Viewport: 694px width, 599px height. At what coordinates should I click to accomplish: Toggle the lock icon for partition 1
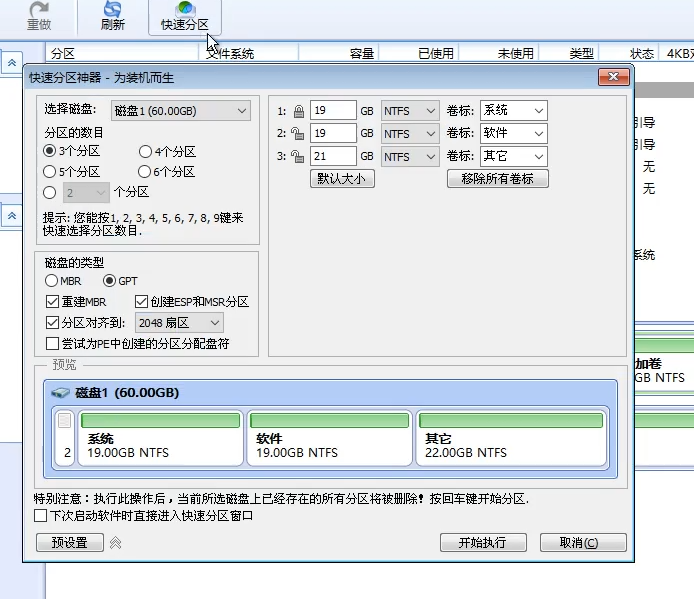(x=299, y=111)
